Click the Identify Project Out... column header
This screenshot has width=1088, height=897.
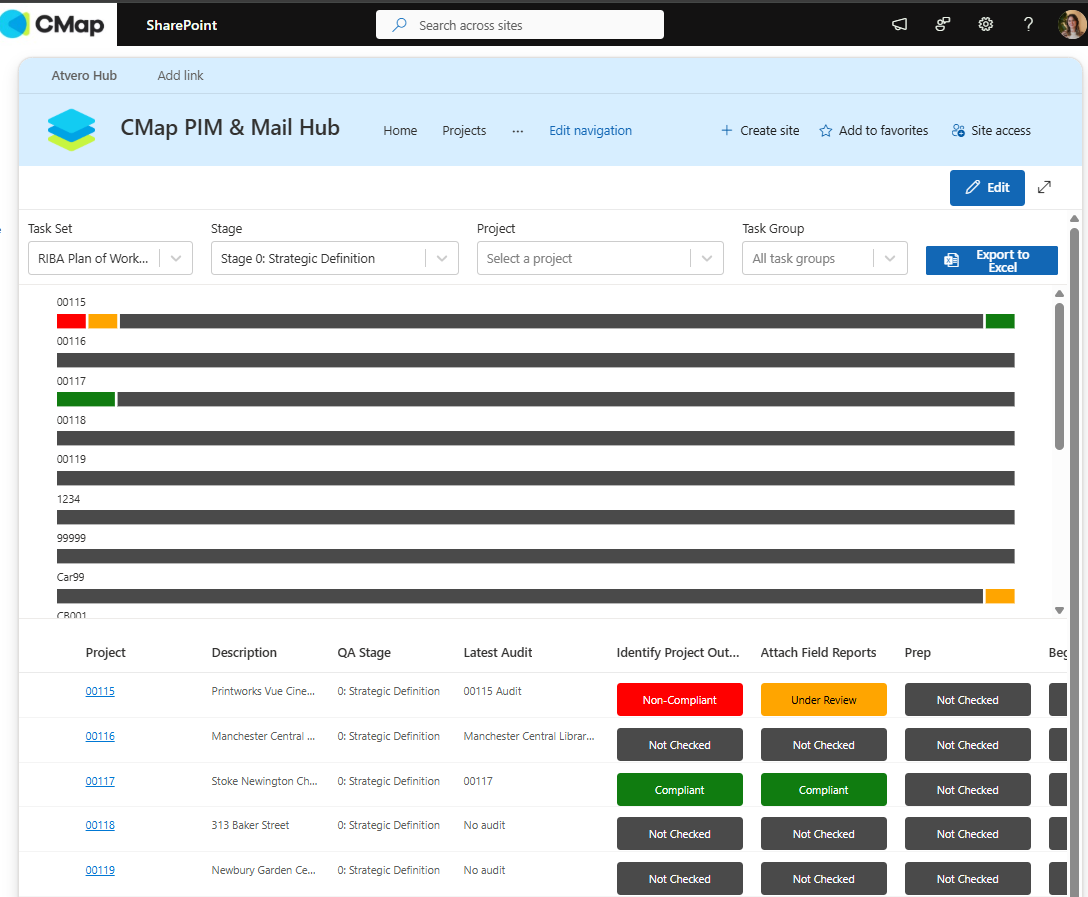(x=678, y=653)
